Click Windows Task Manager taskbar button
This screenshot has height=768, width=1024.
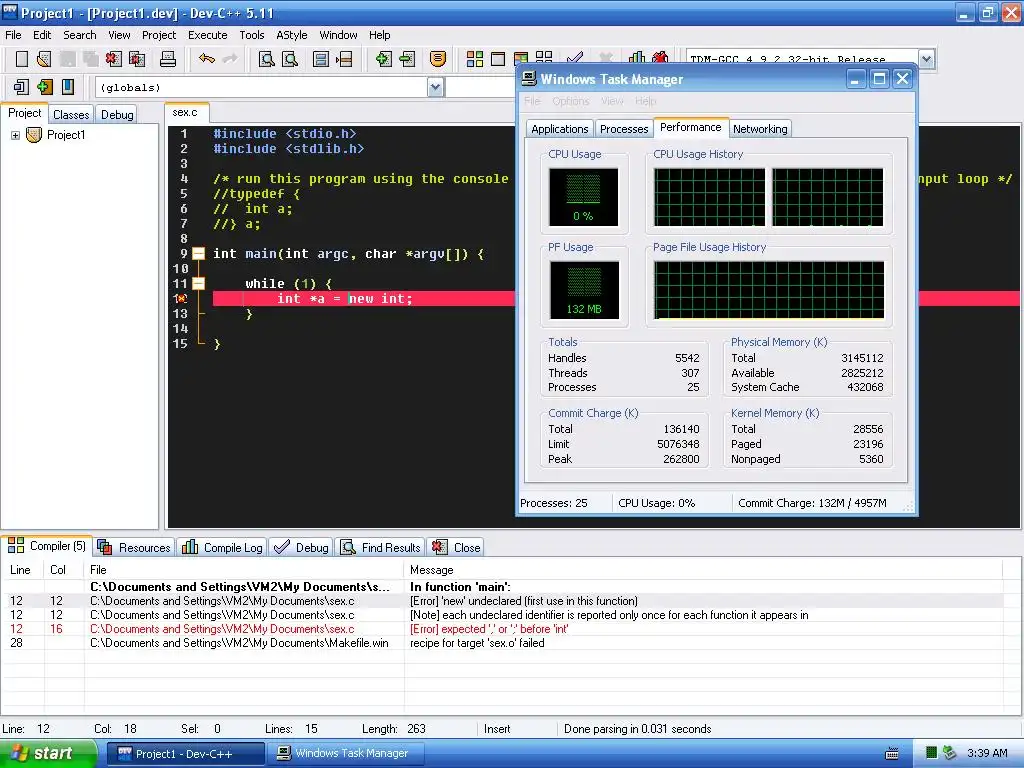pyautogui.click(x=346, y=754)
